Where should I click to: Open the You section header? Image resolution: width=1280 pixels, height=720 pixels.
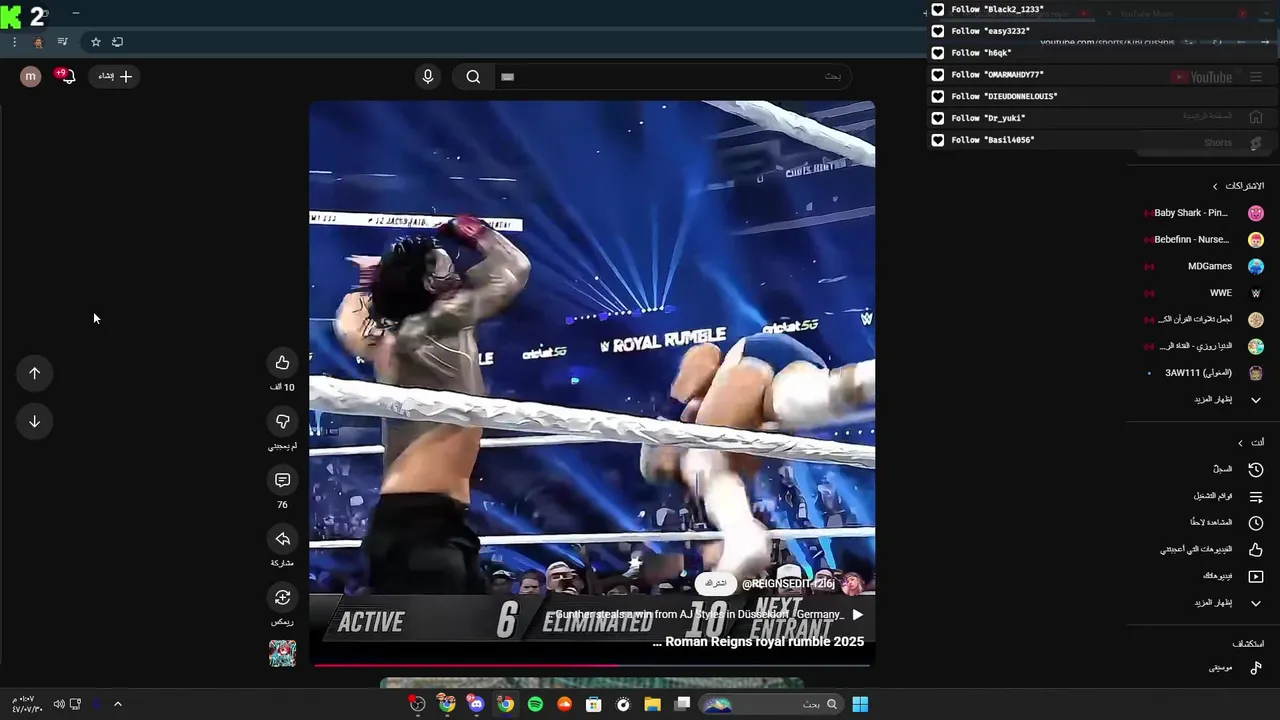click(1250, 442)
